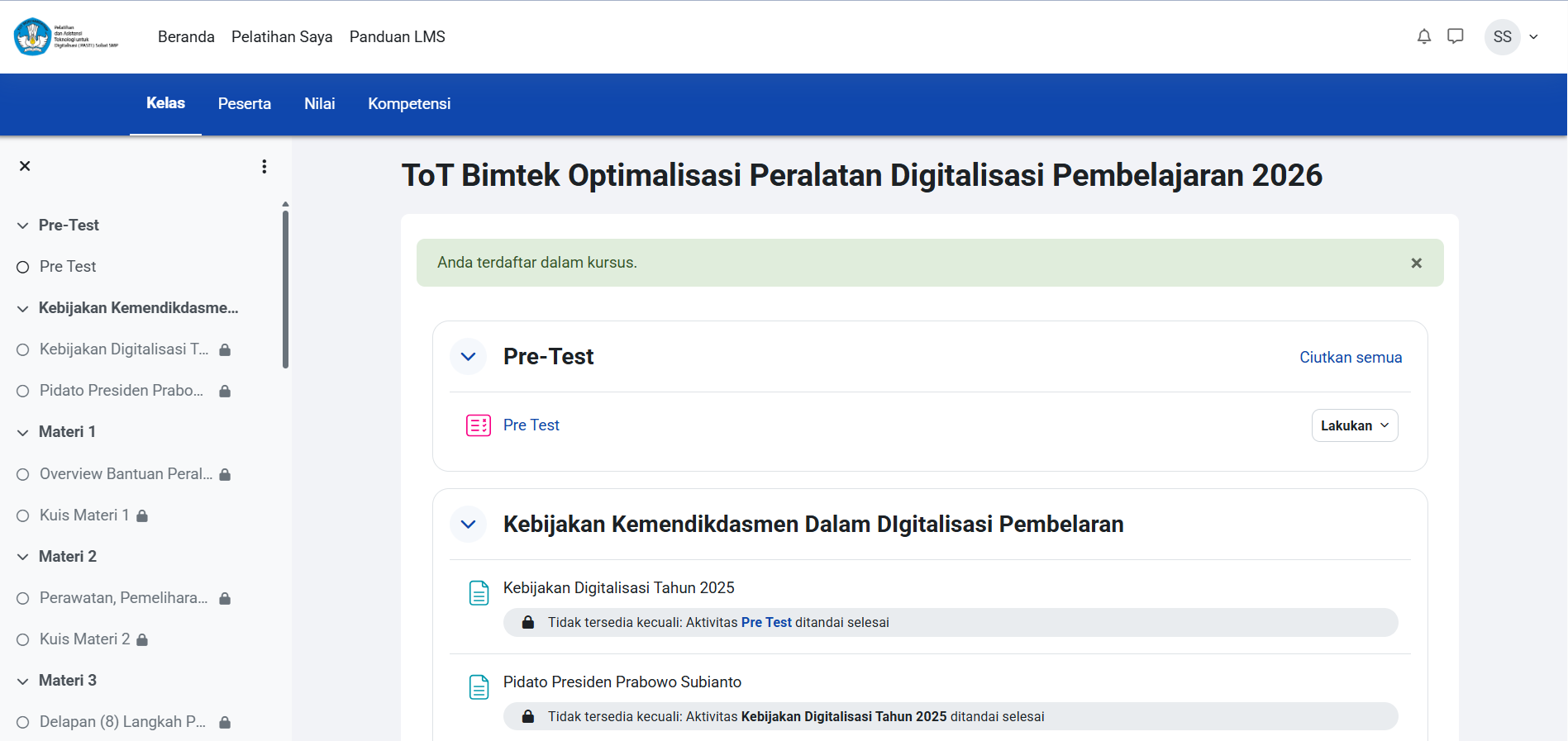Click the Ciutkan semua link
Viewport: 1568px width, 741px height.
1351,357
